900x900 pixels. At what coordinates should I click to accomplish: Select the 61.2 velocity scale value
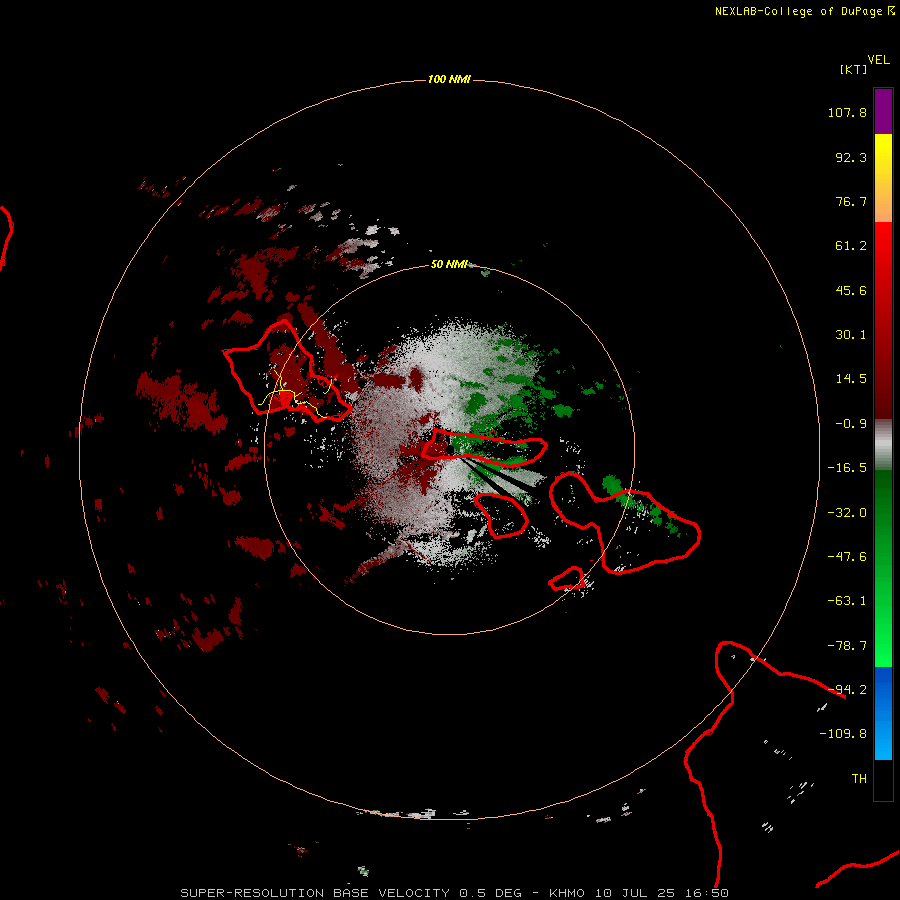[851, 246]
